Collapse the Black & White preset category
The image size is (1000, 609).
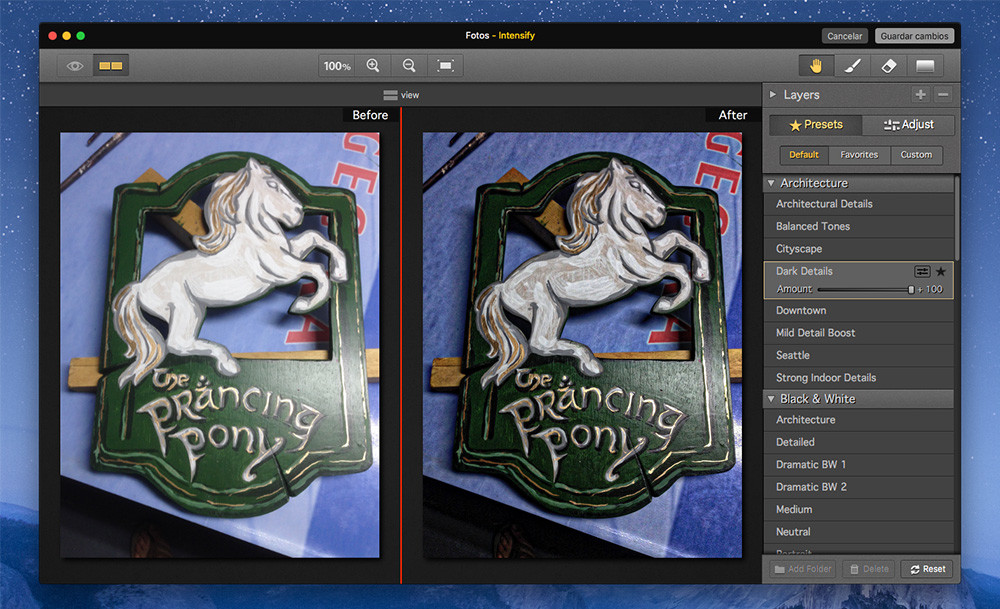tap(771, 399)
